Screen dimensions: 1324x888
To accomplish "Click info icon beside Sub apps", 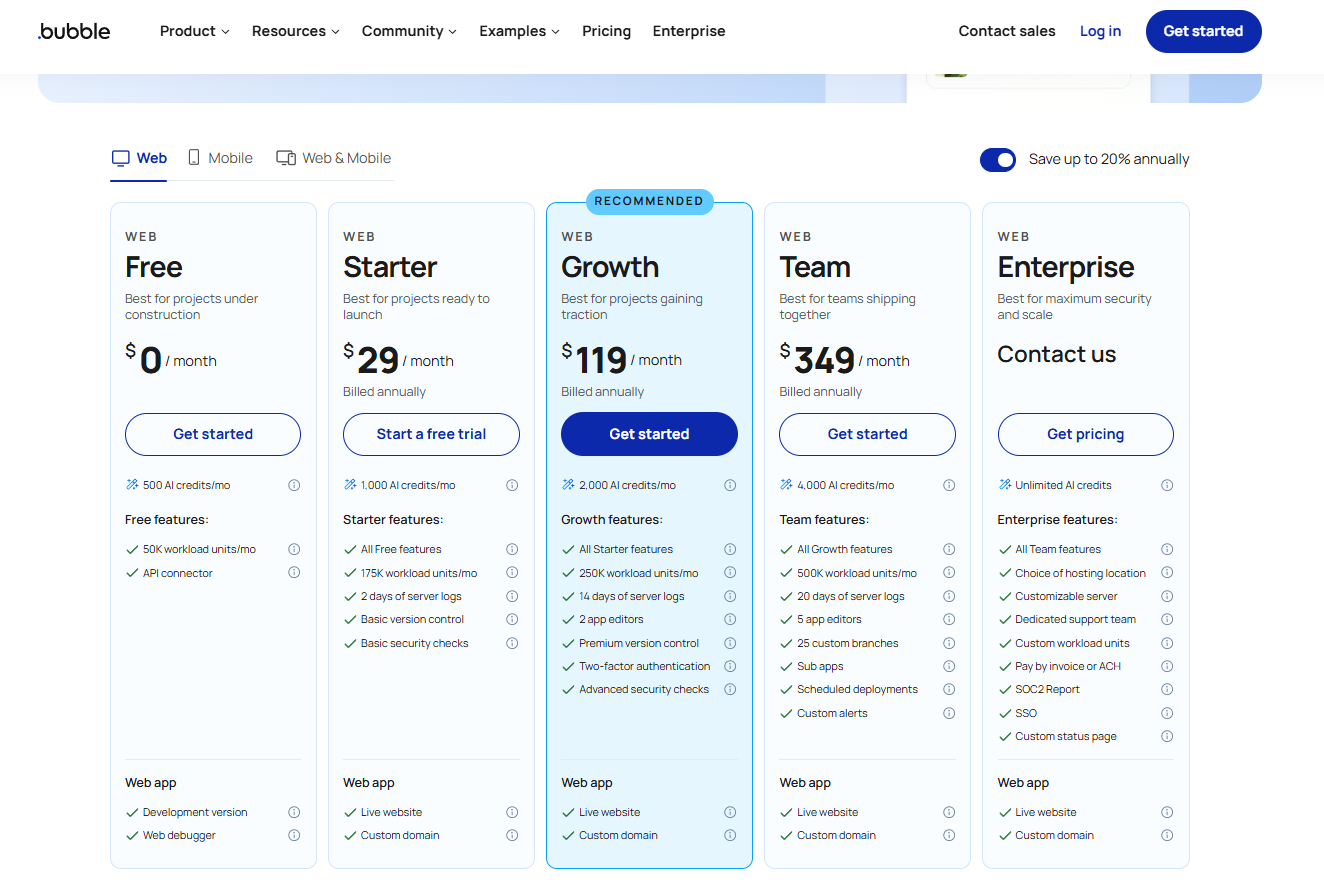I will coord(949,666).
